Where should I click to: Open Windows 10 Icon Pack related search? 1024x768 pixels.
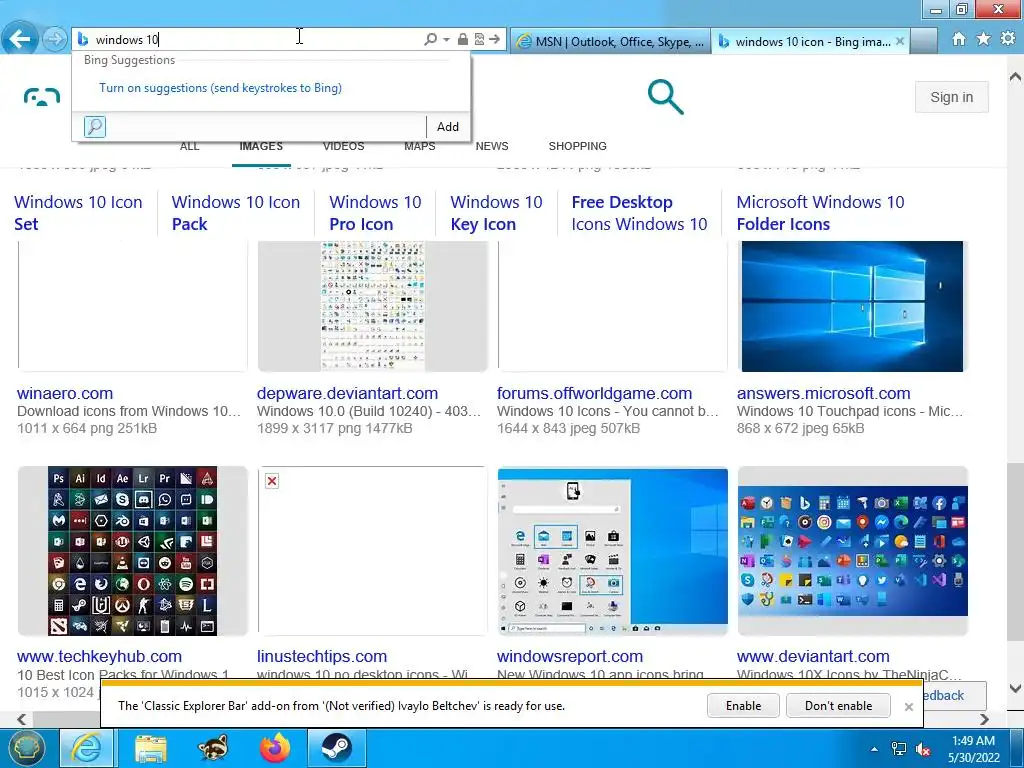(236, 213)
